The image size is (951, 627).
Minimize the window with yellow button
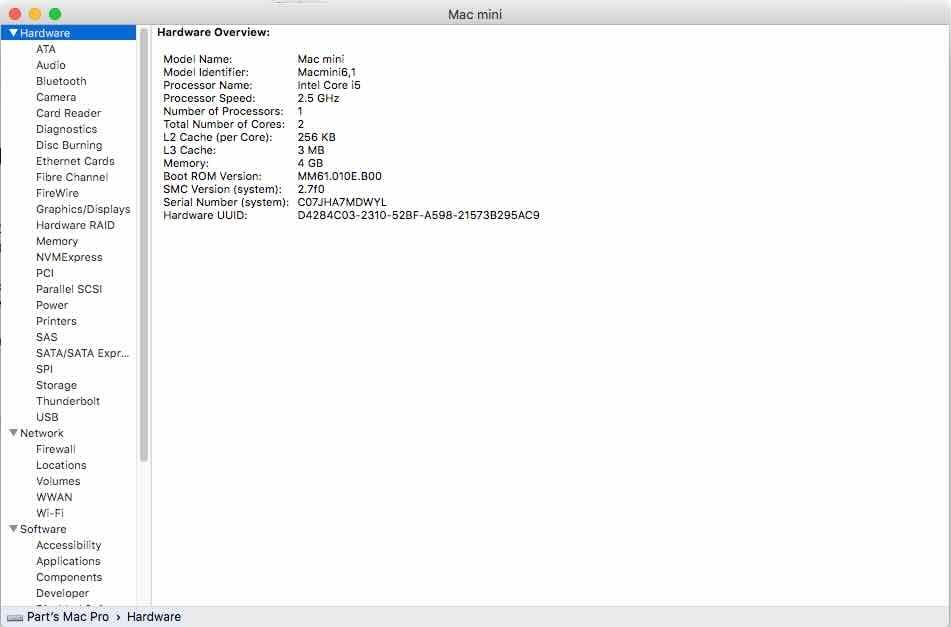(35, 14)
